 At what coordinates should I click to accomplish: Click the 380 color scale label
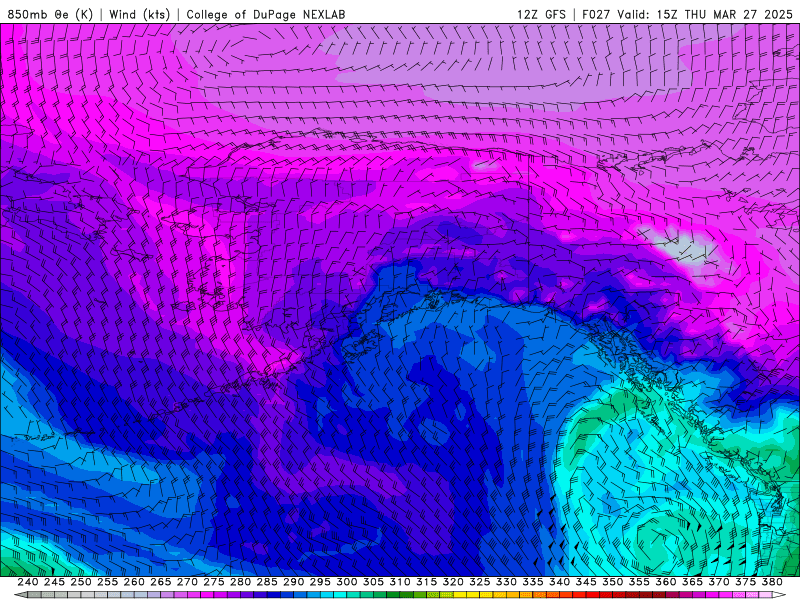coord(771,582)
